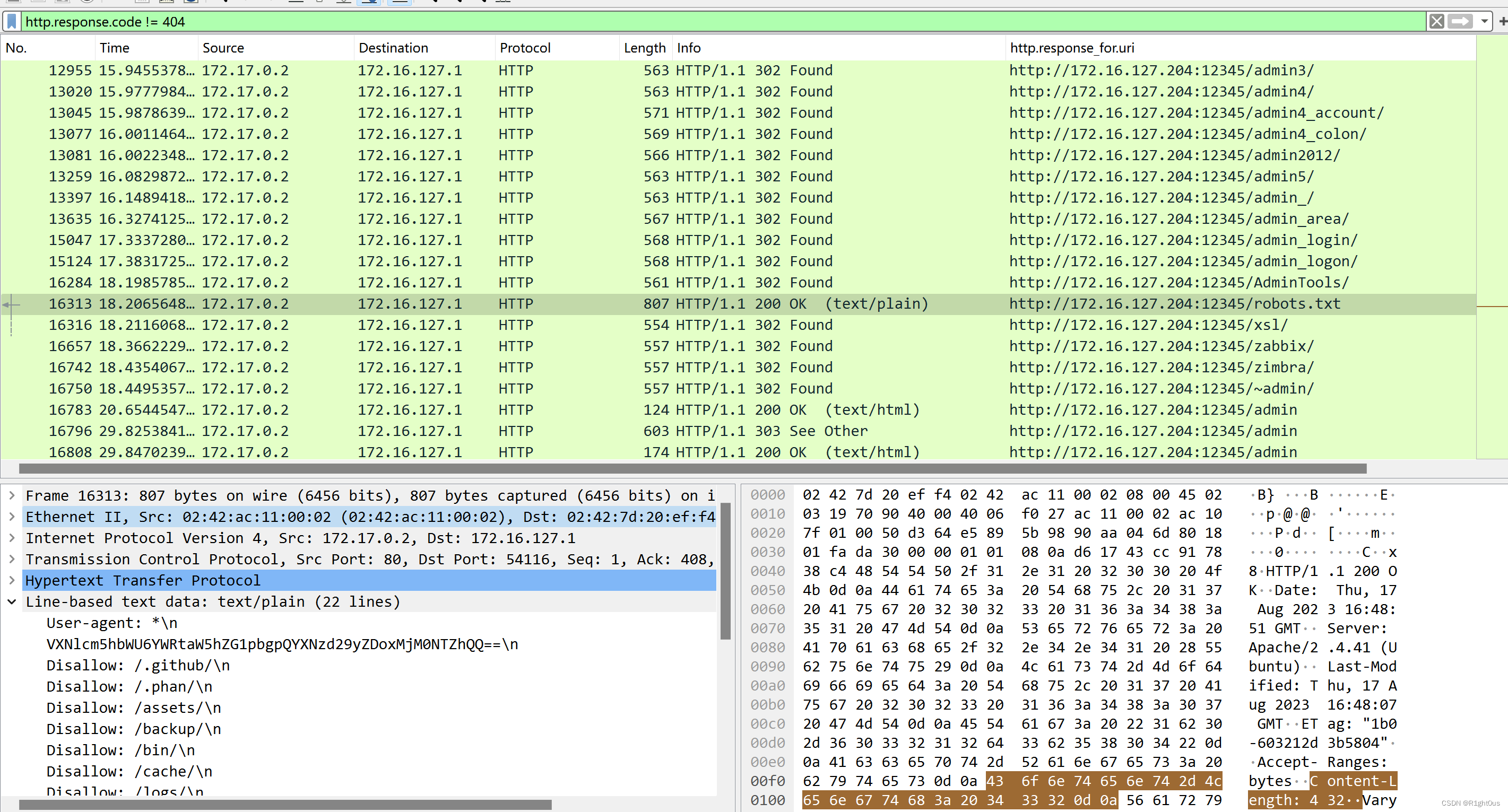
Task: Select packet 16750 for /~admin/
Action: pos(738,388)
